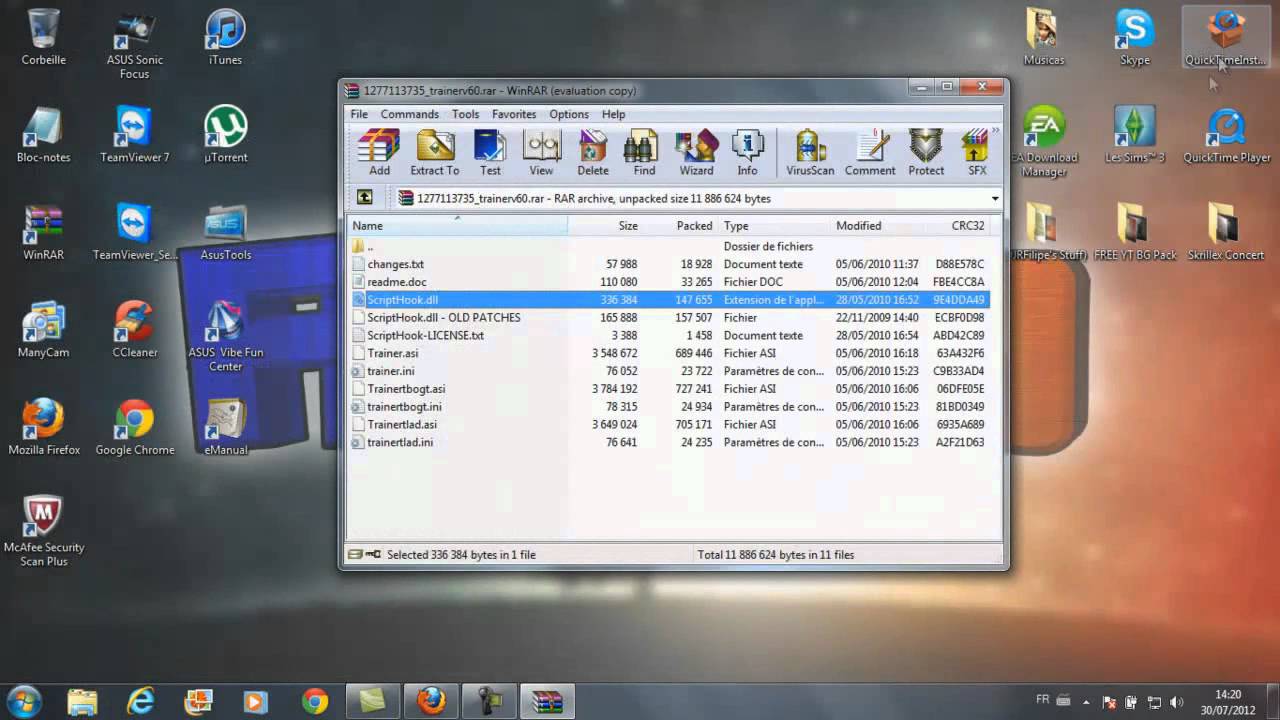This screenshot has width=1280, height=720.
Task: Select the Skype desktop icon
Action: pos(1134,37)
